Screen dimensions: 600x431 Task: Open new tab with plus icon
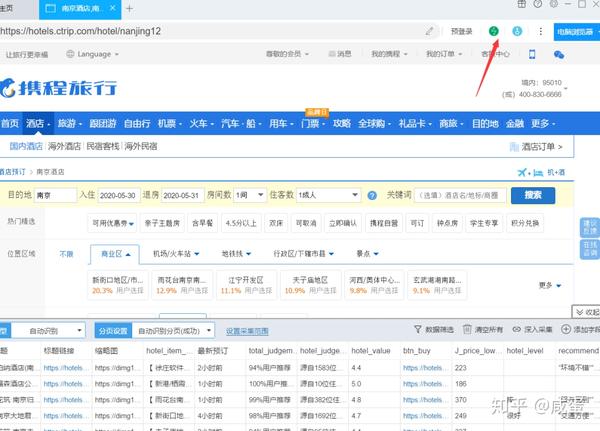129,8
